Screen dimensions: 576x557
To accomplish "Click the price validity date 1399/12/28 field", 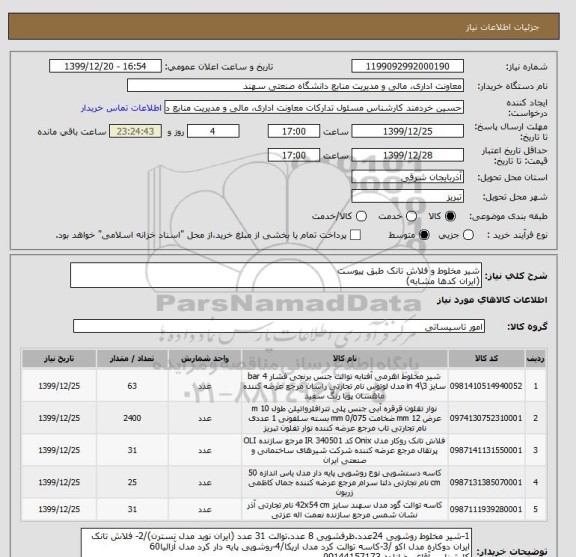I will [407, 155].
